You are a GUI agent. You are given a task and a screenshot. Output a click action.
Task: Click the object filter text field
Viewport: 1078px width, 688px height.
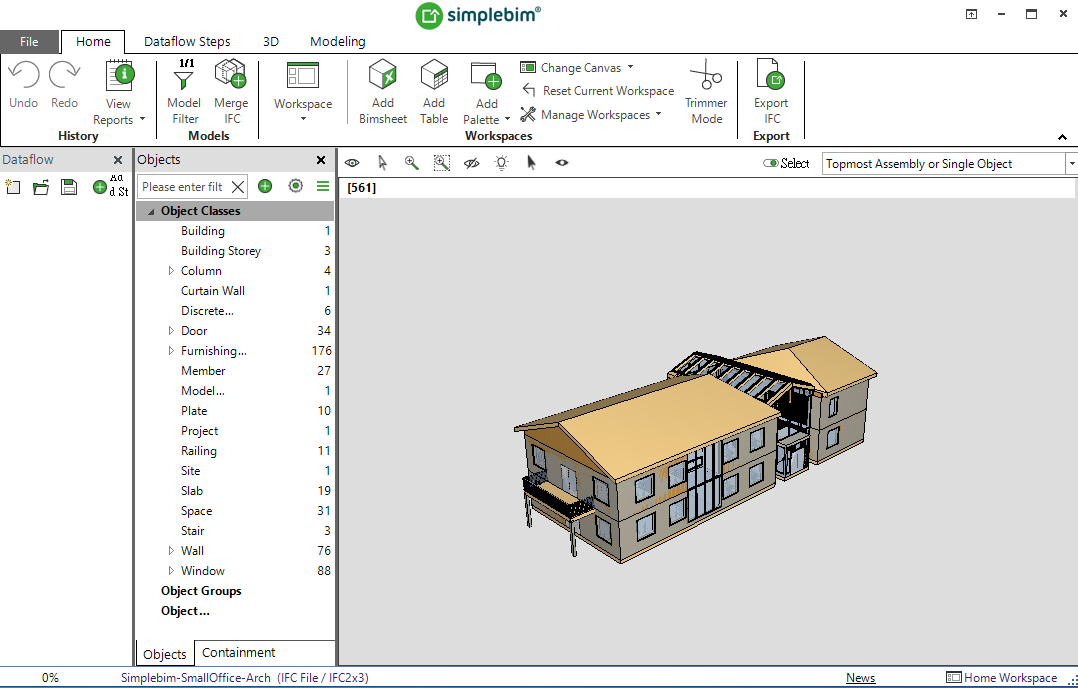(183, 187)
